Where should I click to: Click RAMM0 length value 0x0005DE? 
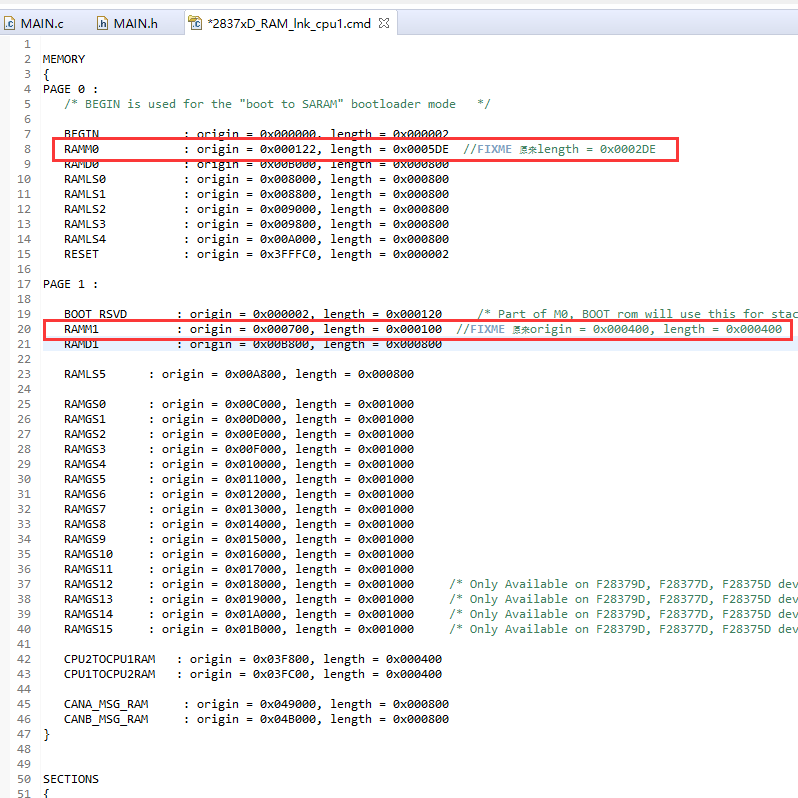(x=421, y=149)
